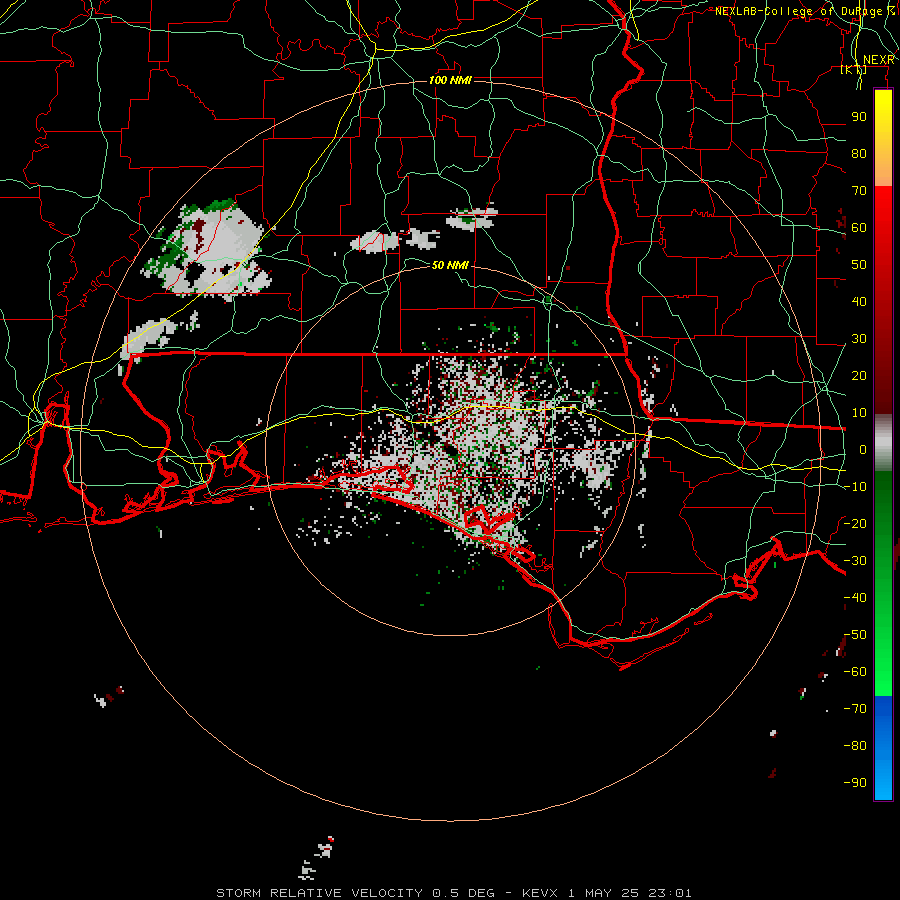Viewport: 900px width, 900px height.
Task: Click the "20" velocity scale value
Action: pos(859,375)
